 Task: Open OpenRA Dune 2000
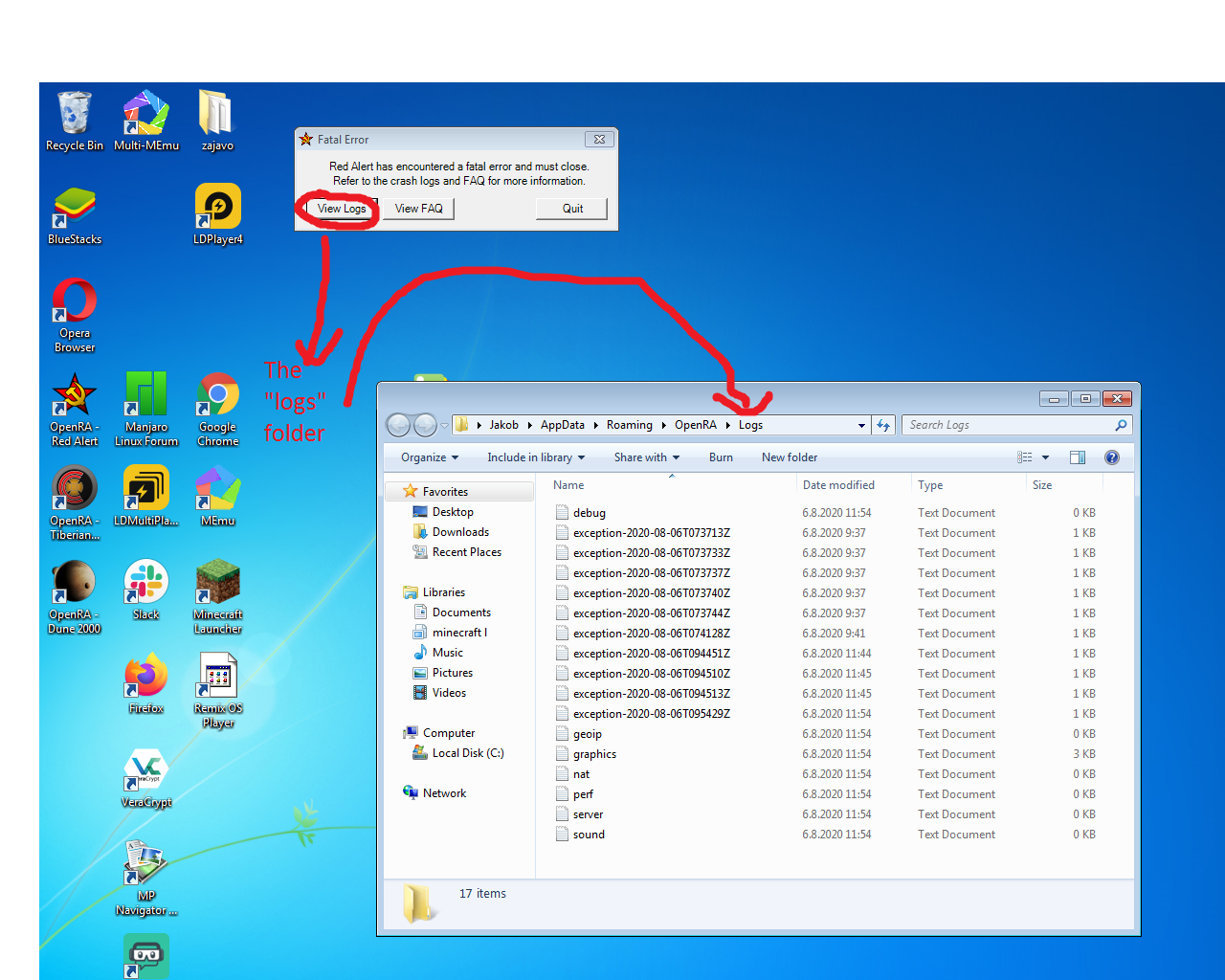[x=74, y=581]
